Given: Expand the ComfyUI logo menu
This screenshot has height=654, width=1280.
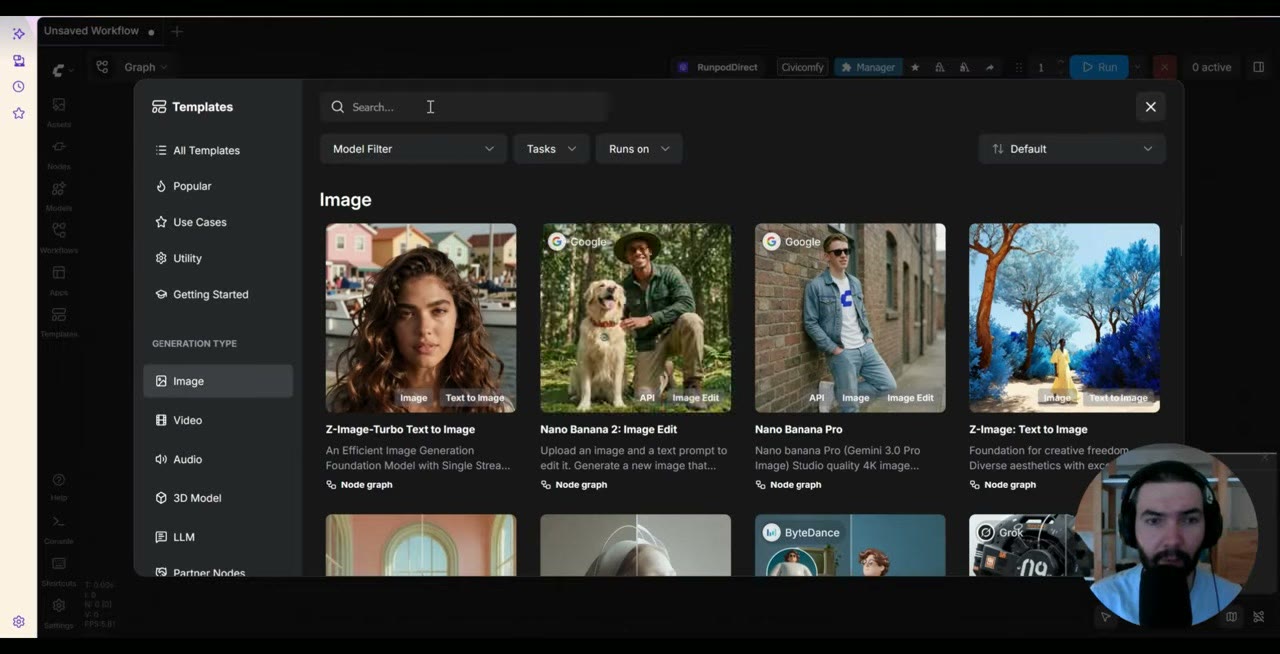Looking at the screenshot, I should (x=63, y=70).
